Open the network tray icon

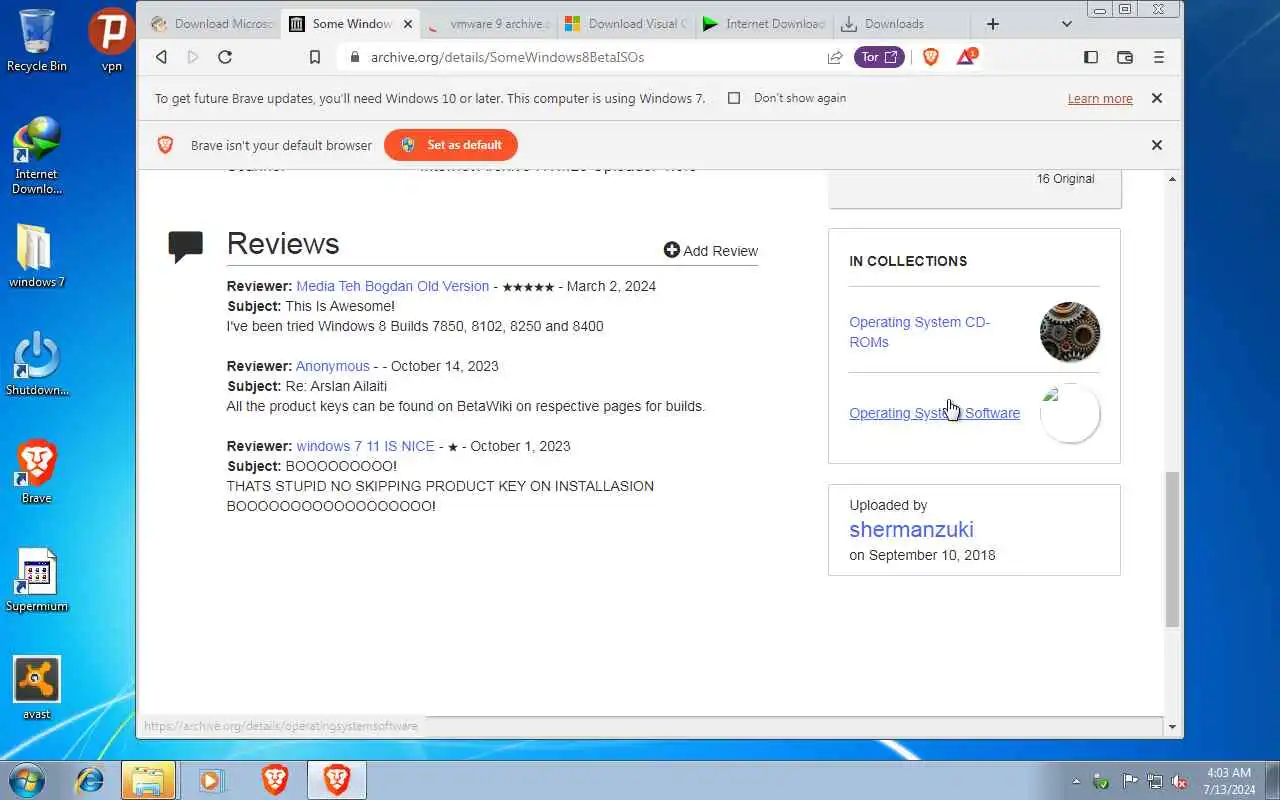click(x=1155, y=781)
